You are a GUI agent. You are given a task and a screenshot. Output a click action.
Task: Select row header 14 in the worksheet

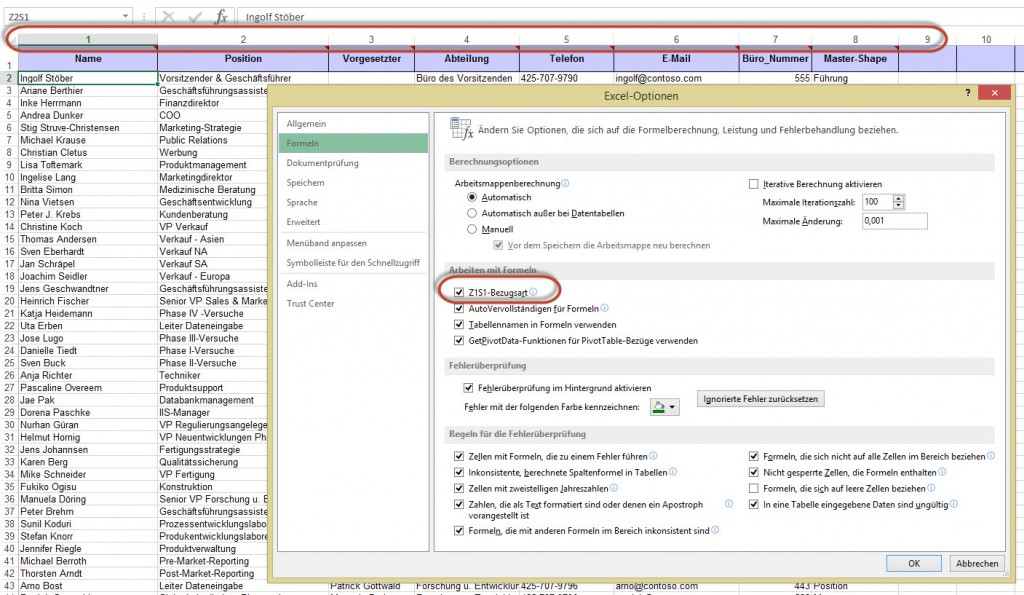(x=9, y=227)
